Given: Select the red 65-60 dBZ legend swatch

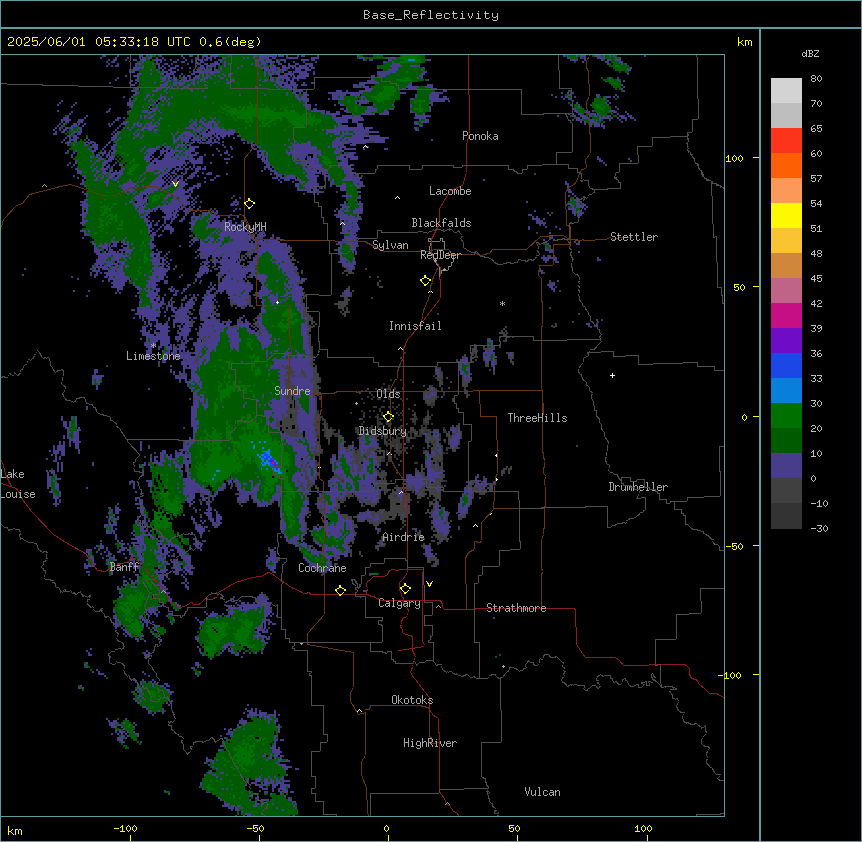Looking at the screenshot, I should tap(786, 140).
